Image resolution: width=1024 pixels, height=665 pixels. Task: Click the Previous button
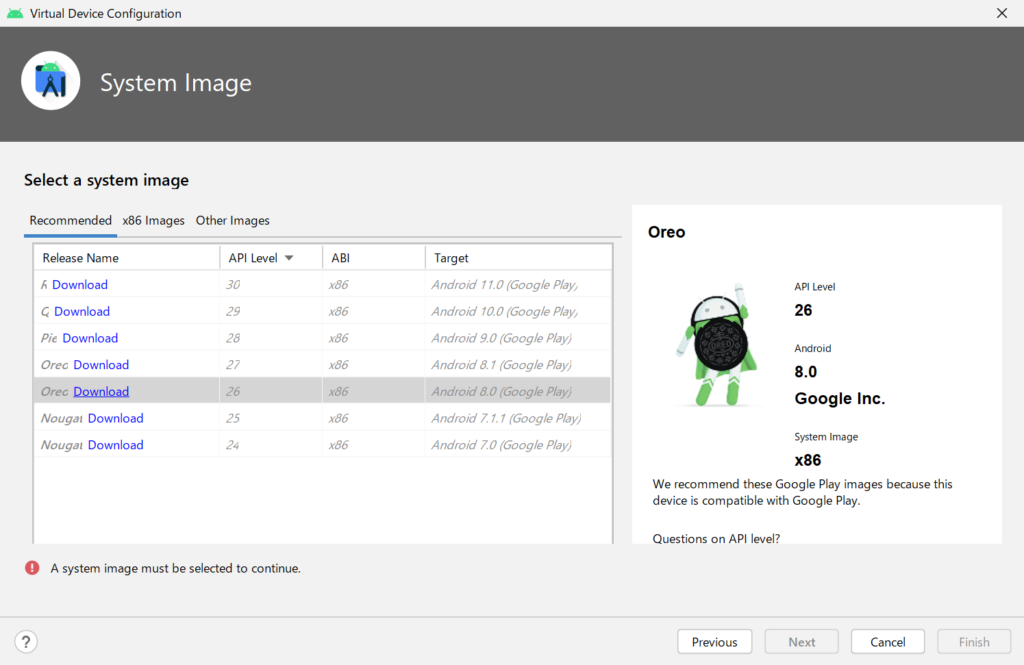(714, 642)
